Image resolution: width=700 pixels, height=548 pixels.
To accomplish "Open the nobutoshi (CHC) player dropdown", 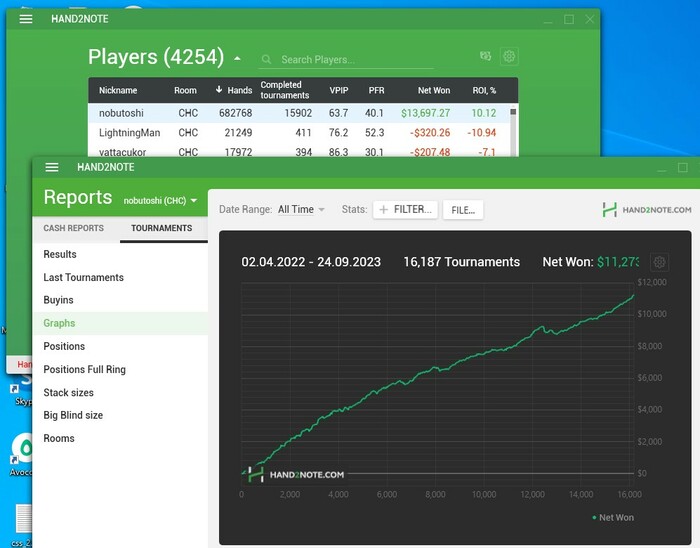I will (160, 201).
